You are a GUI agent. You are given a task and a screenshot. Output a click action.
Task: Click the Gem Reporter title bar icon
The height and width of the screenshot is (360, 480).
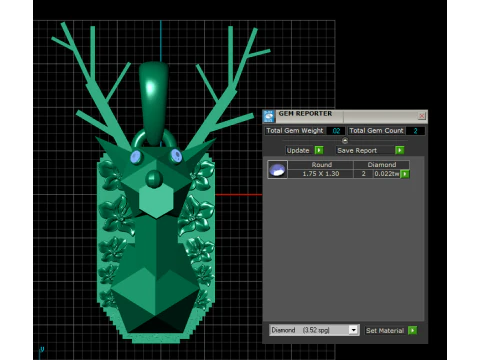pos(269,116)
